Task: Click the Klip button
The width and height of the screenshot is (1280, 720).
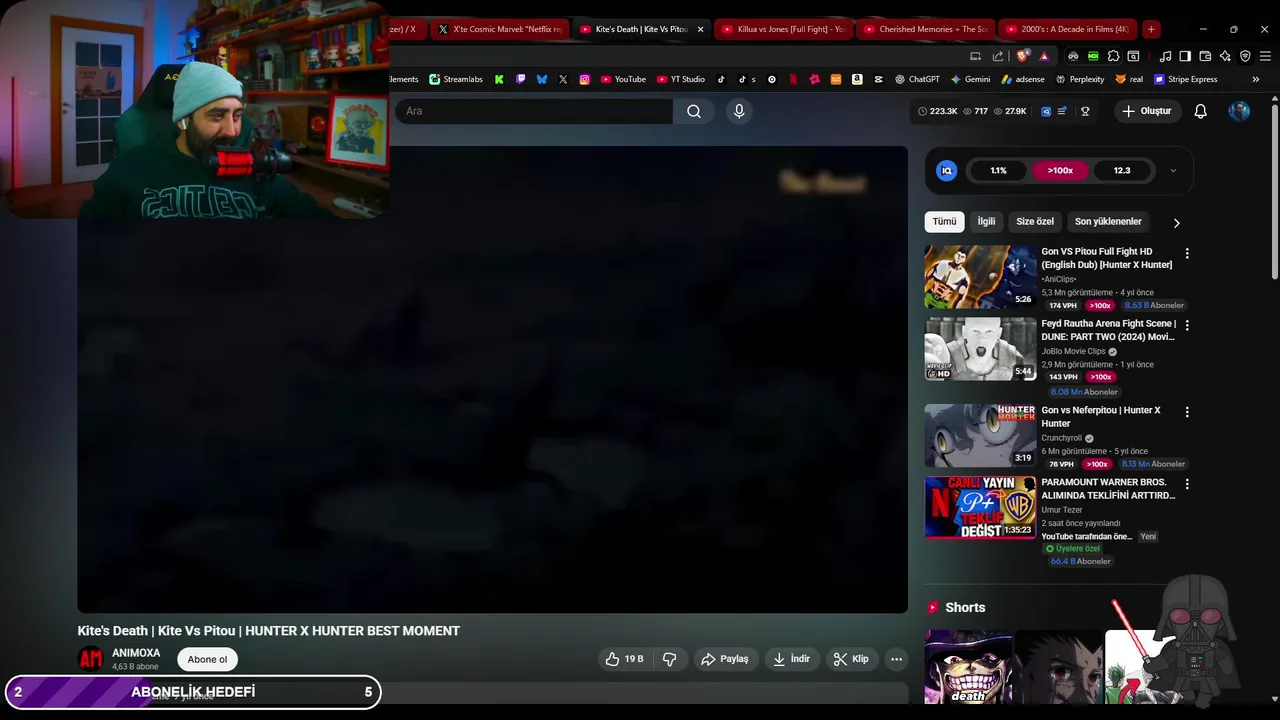Action: (852, 659)
